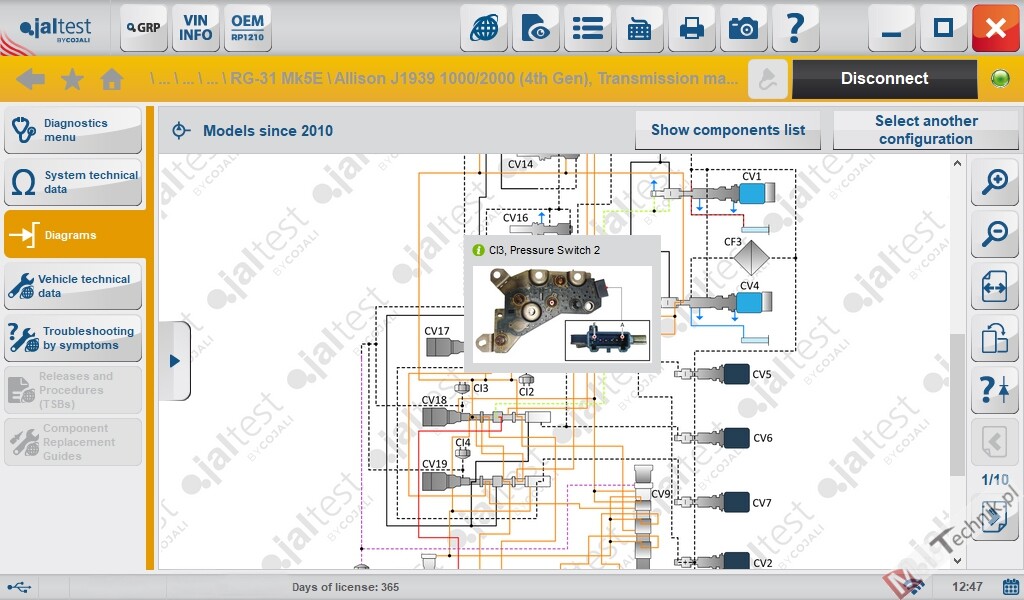Go to the next diagram page
Screen dimensions: 1024x600
tap(995, 516)
